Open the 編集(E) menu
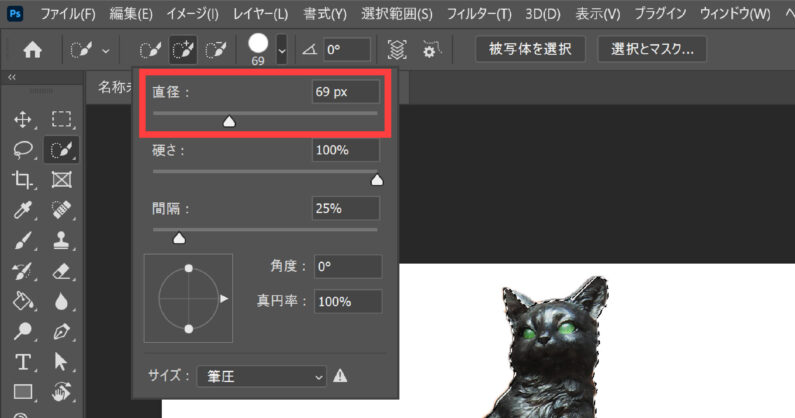 [131, 14]
